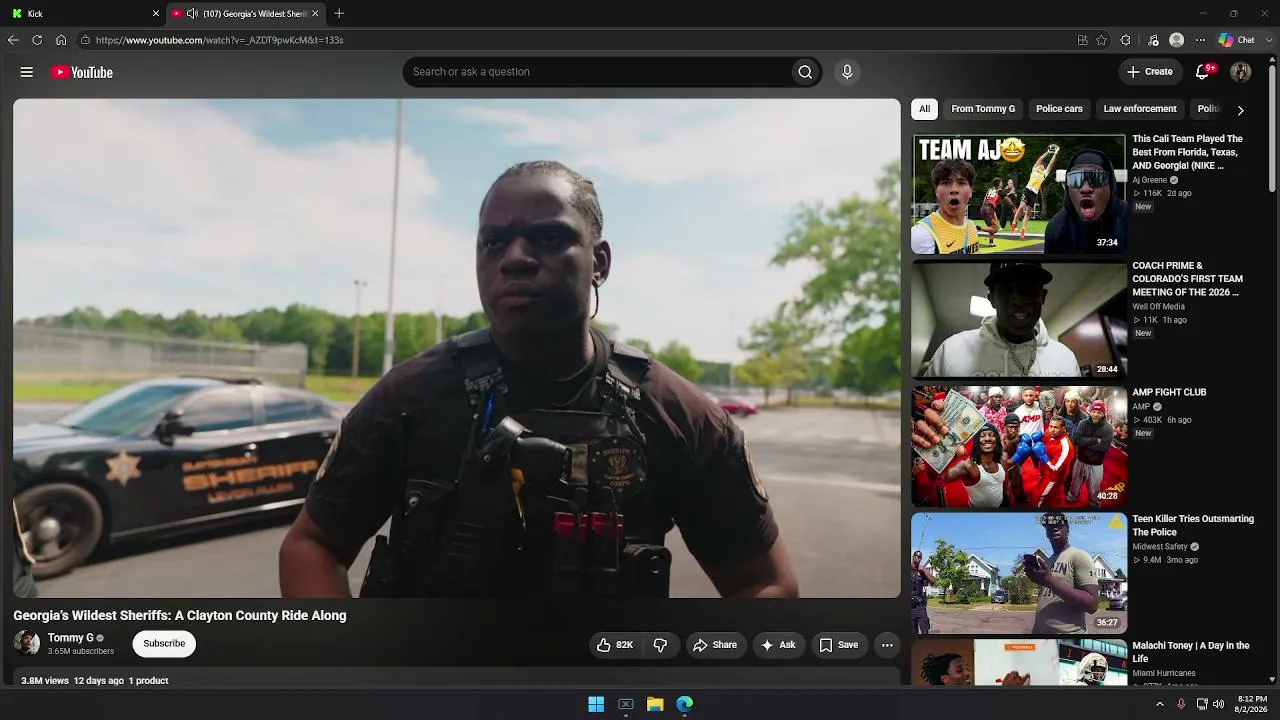Open the Coach Prime team meeting thumbnail
This screenshot has height=720, width=1280.
[1019, 320]
